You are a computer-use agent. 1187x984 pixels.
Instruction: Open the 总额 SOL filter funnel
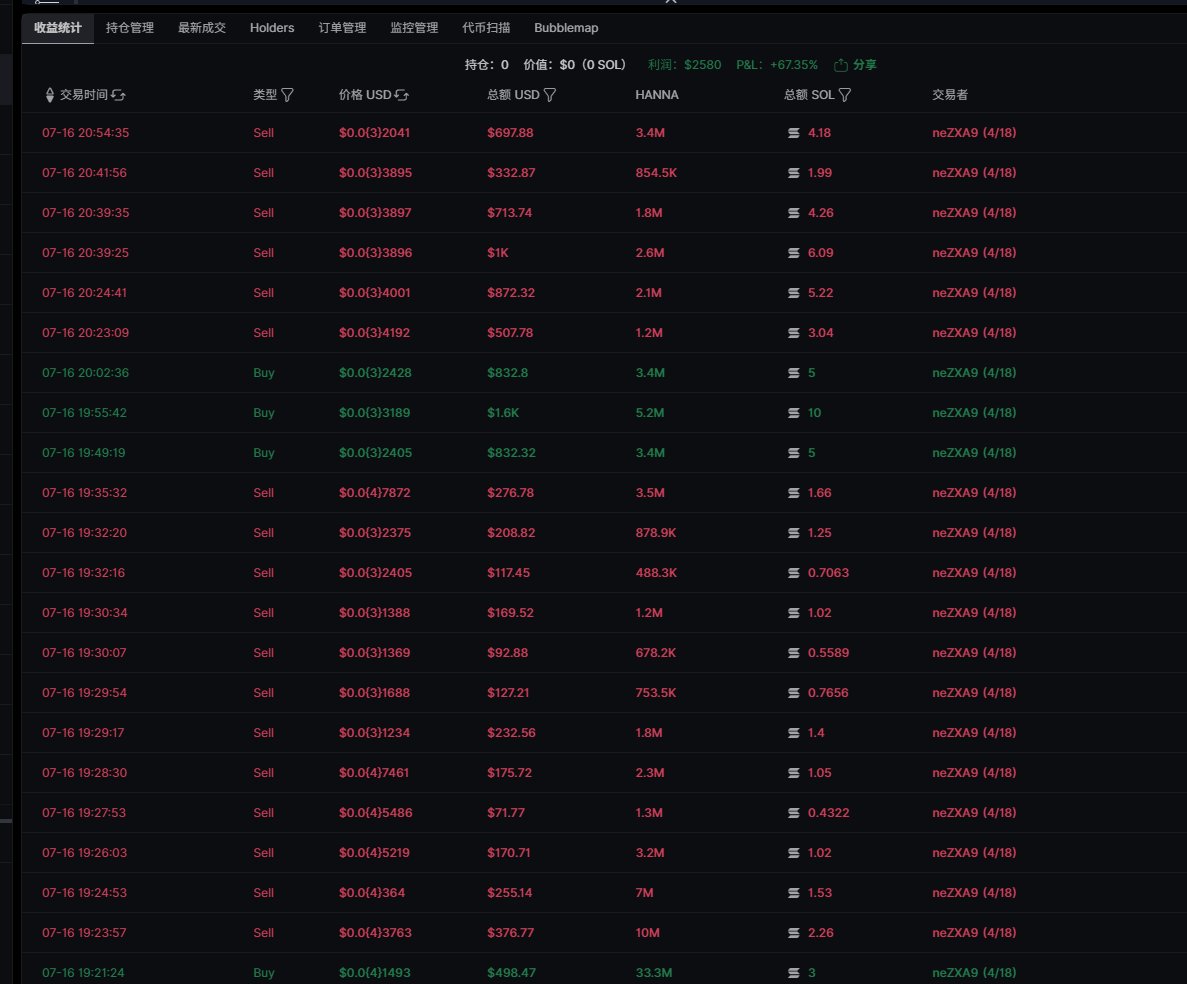845,95
